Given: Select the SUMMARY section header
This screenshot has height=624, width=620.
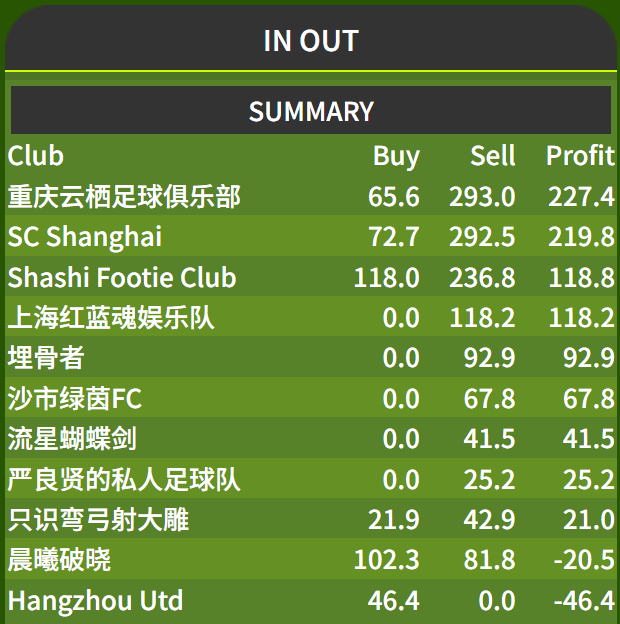Looking at the screenshot, I should pos(311,111).
